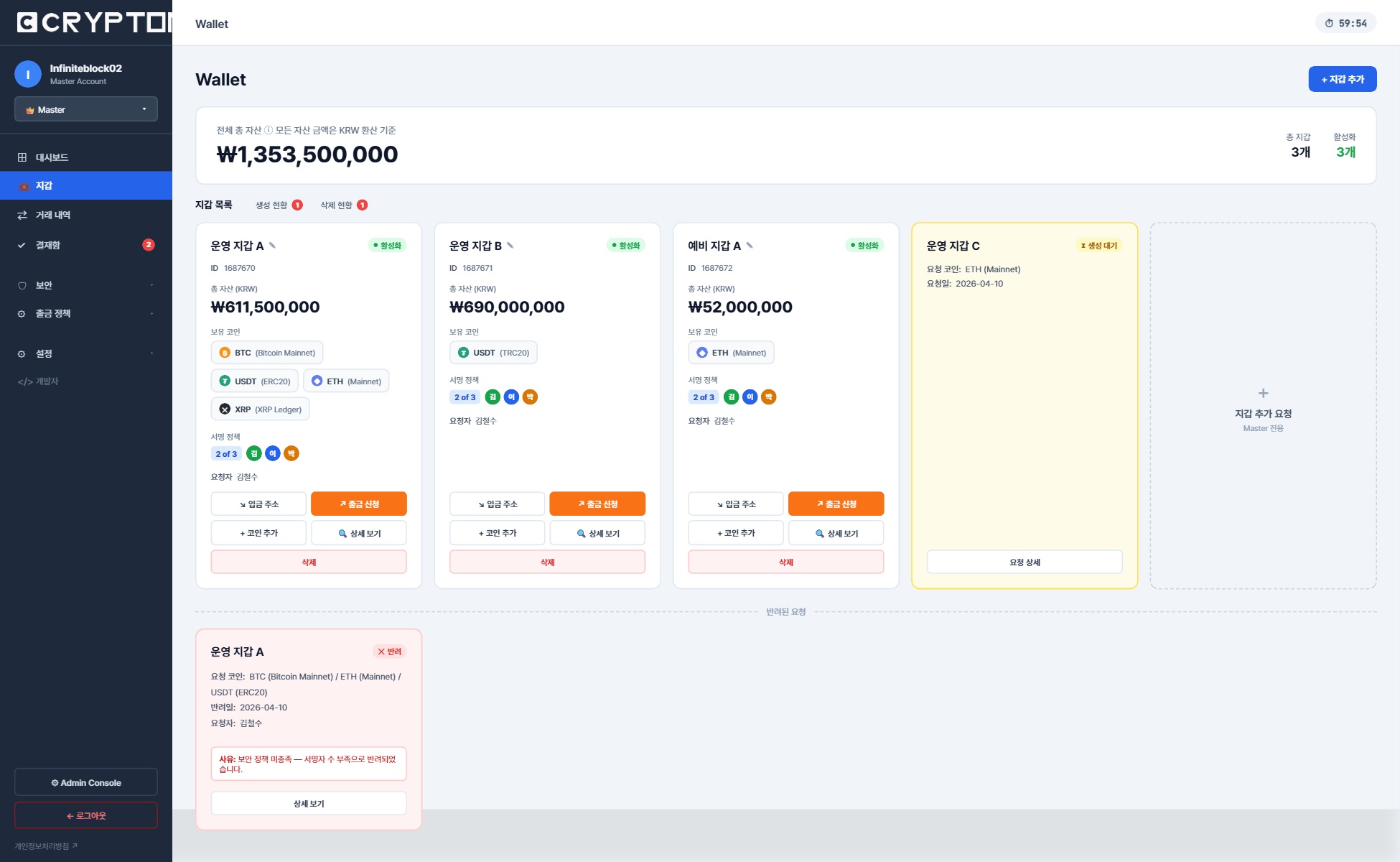Open 거래 내역 in the sidebar

point(86,215)
